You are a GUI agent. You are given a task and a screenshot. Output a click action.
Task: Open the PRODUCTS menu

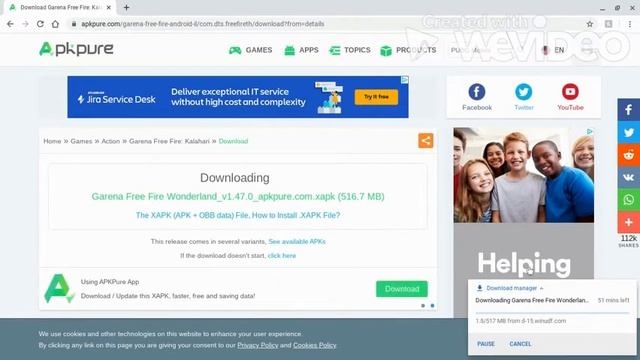coord(408,50)
